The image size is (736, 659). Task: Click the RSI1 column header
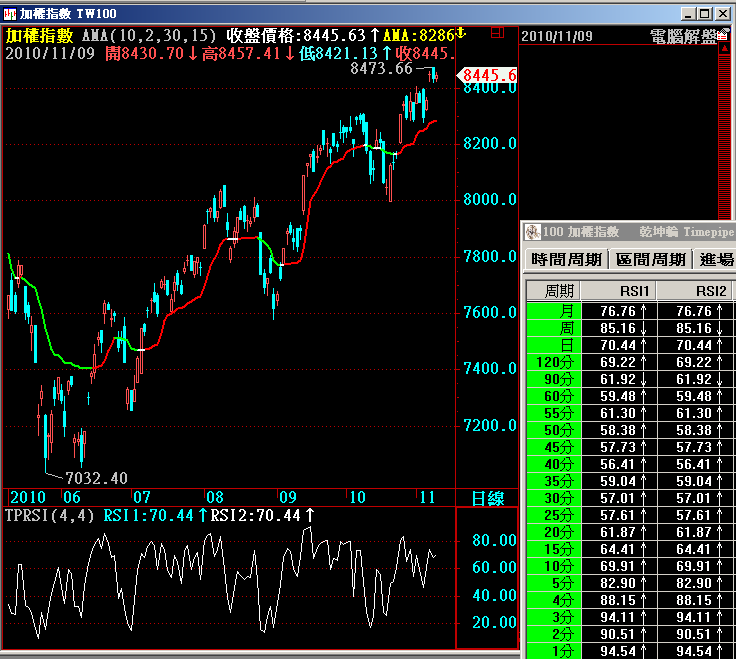coord(619,291)
